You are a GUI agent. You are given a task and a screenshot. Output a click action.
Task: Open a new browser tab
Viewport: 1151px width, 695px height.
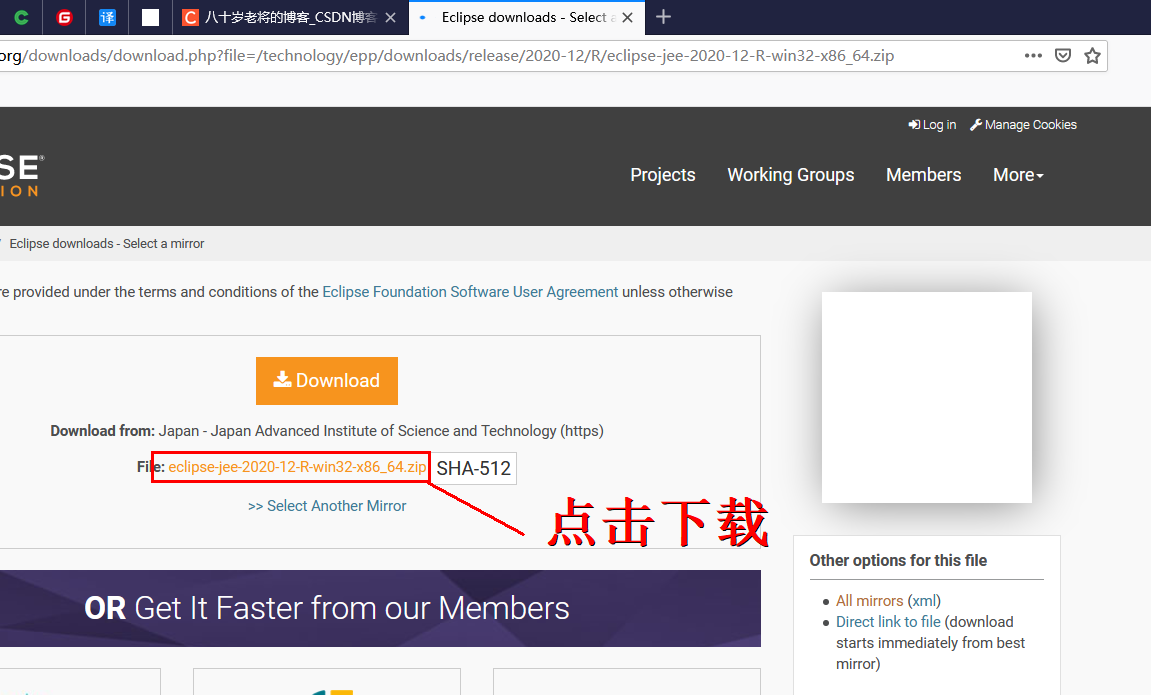(x=664, y=17)
